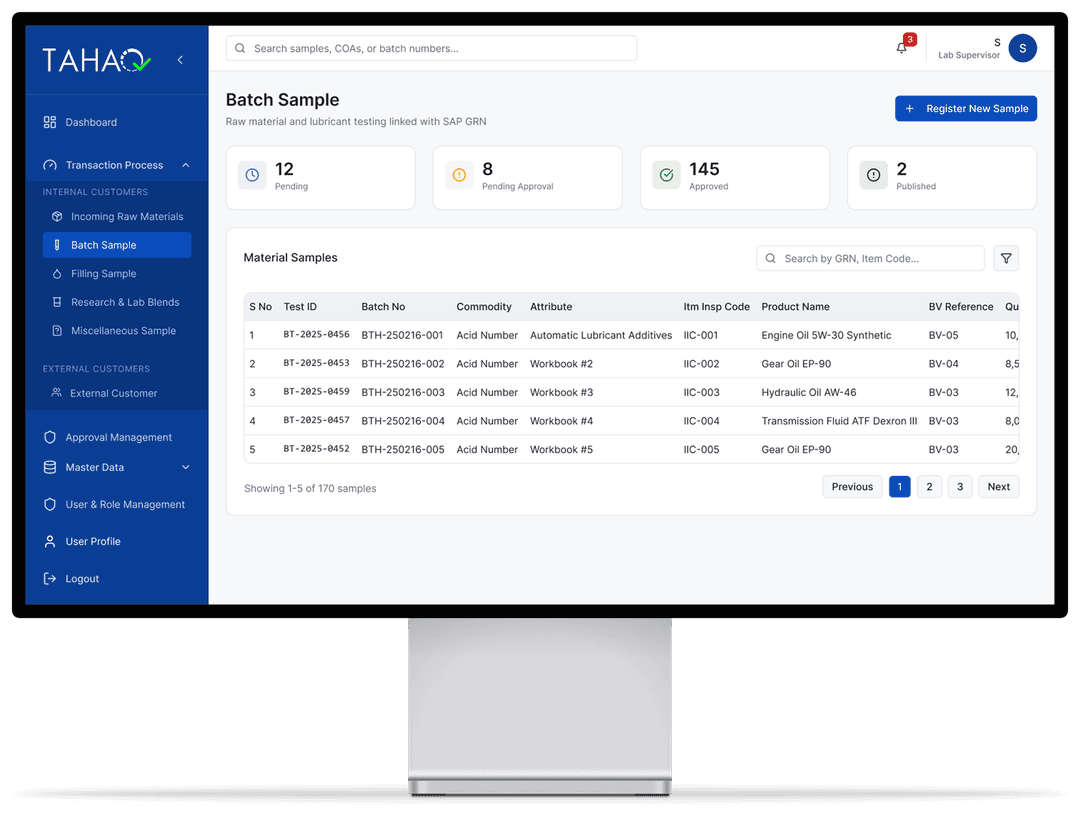
Task: Click the Research & Lab Blends beaker icon
Action: tap(57, 302)
